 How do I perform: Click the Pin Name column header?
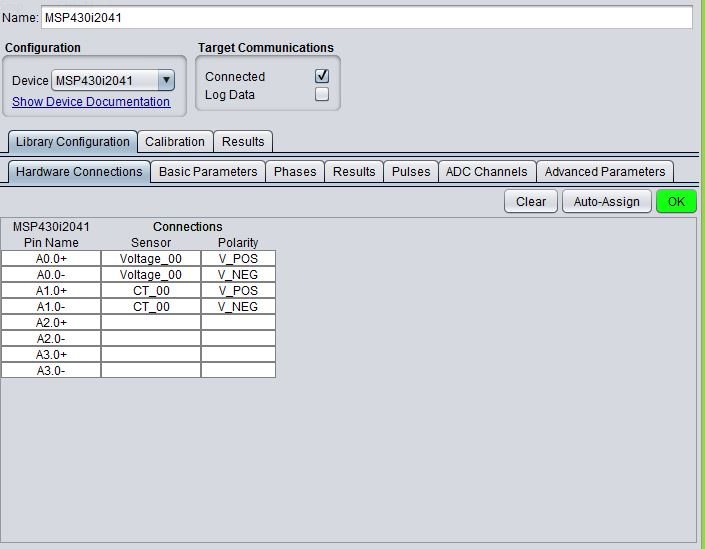click(51, 243)
